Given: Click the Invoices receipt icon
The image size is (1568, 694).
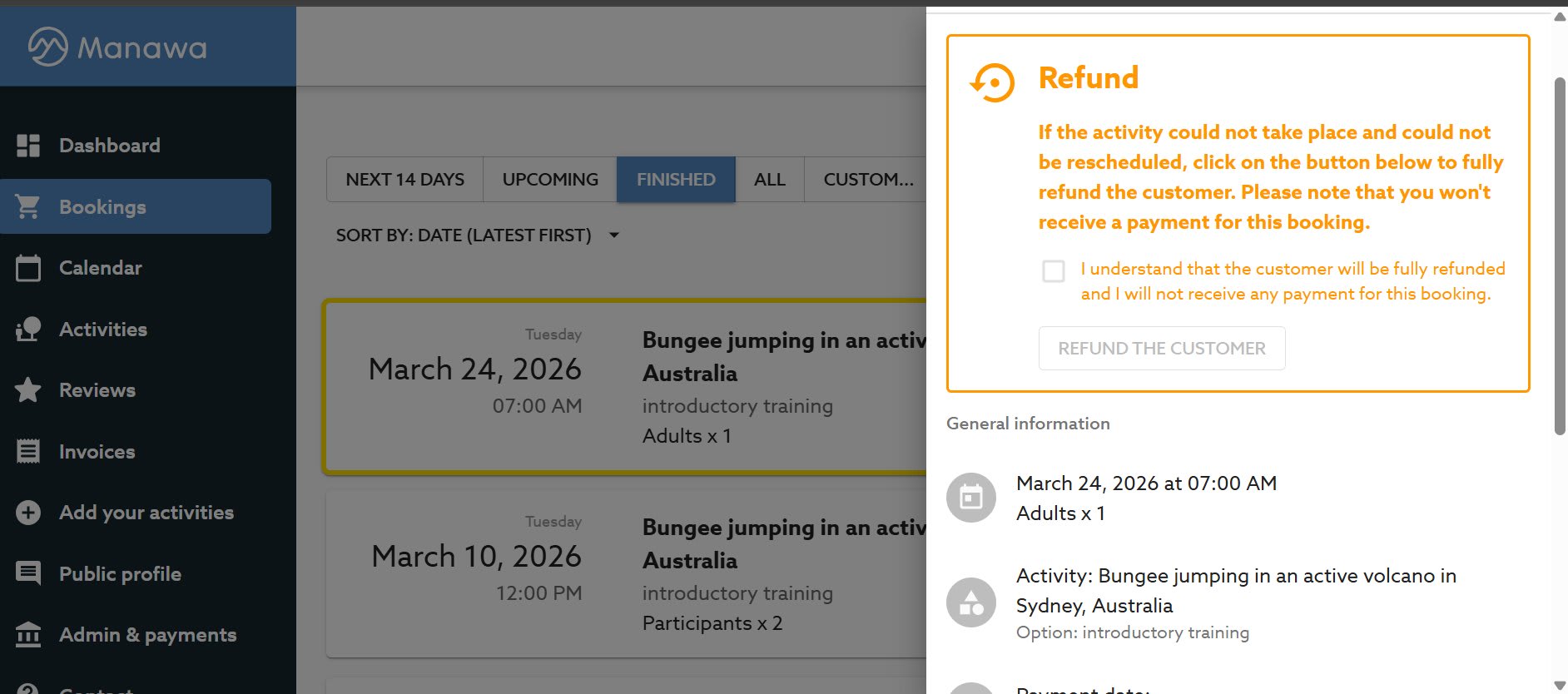Looking at the screenshot, I should [x=28, y=452].
